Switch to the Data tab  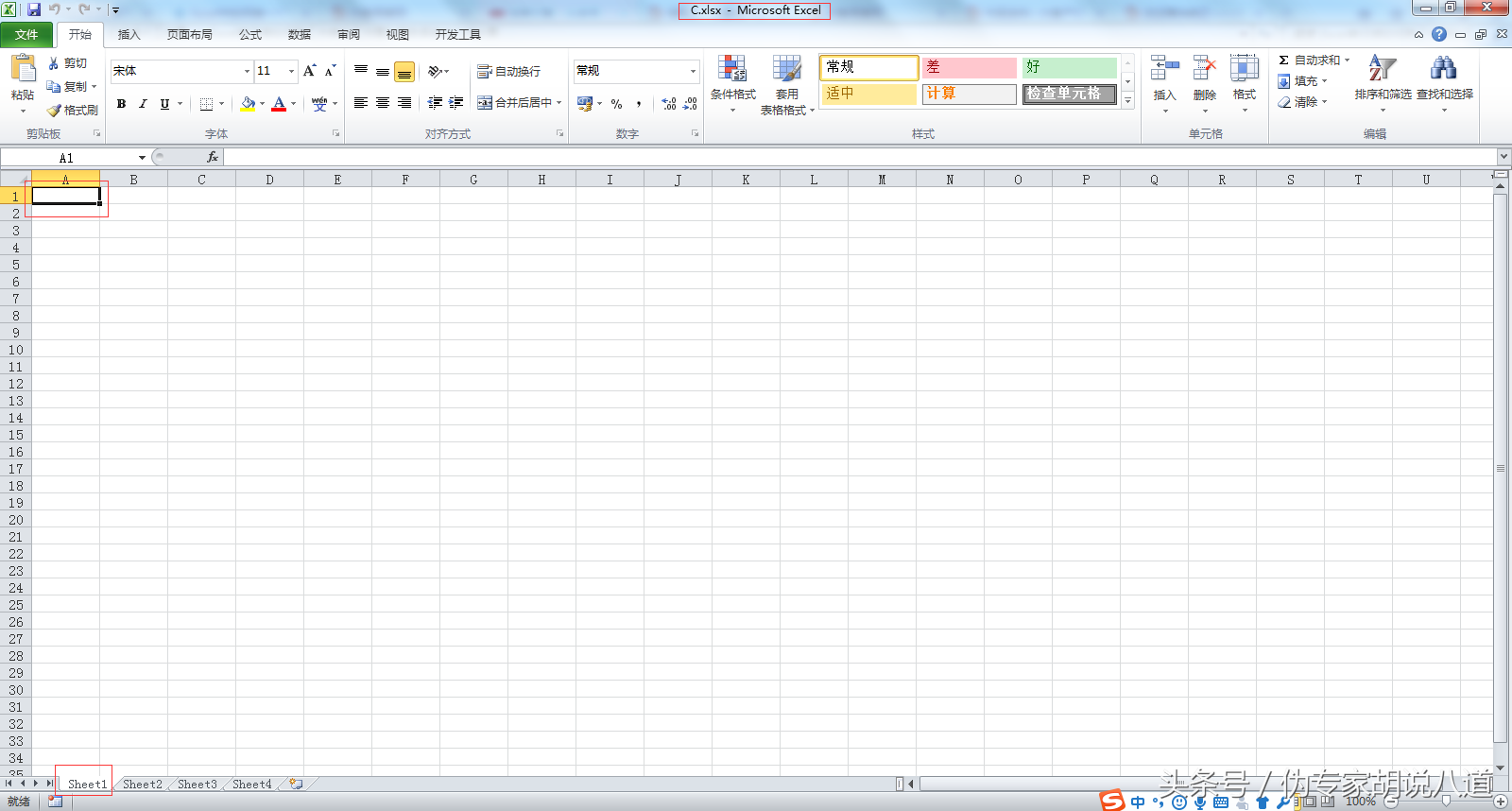300,35
